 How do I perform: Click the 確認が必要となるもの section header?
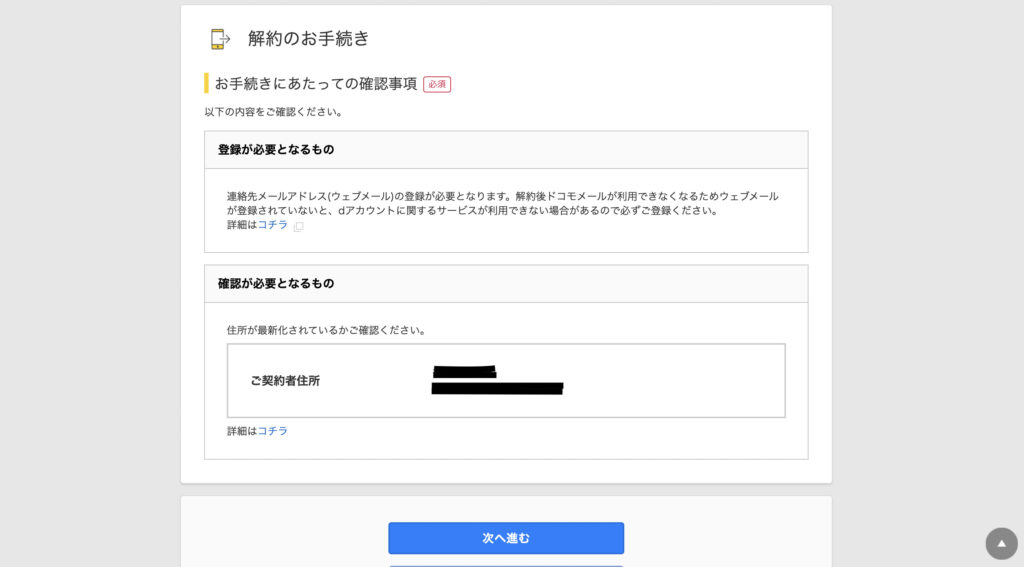276,284
